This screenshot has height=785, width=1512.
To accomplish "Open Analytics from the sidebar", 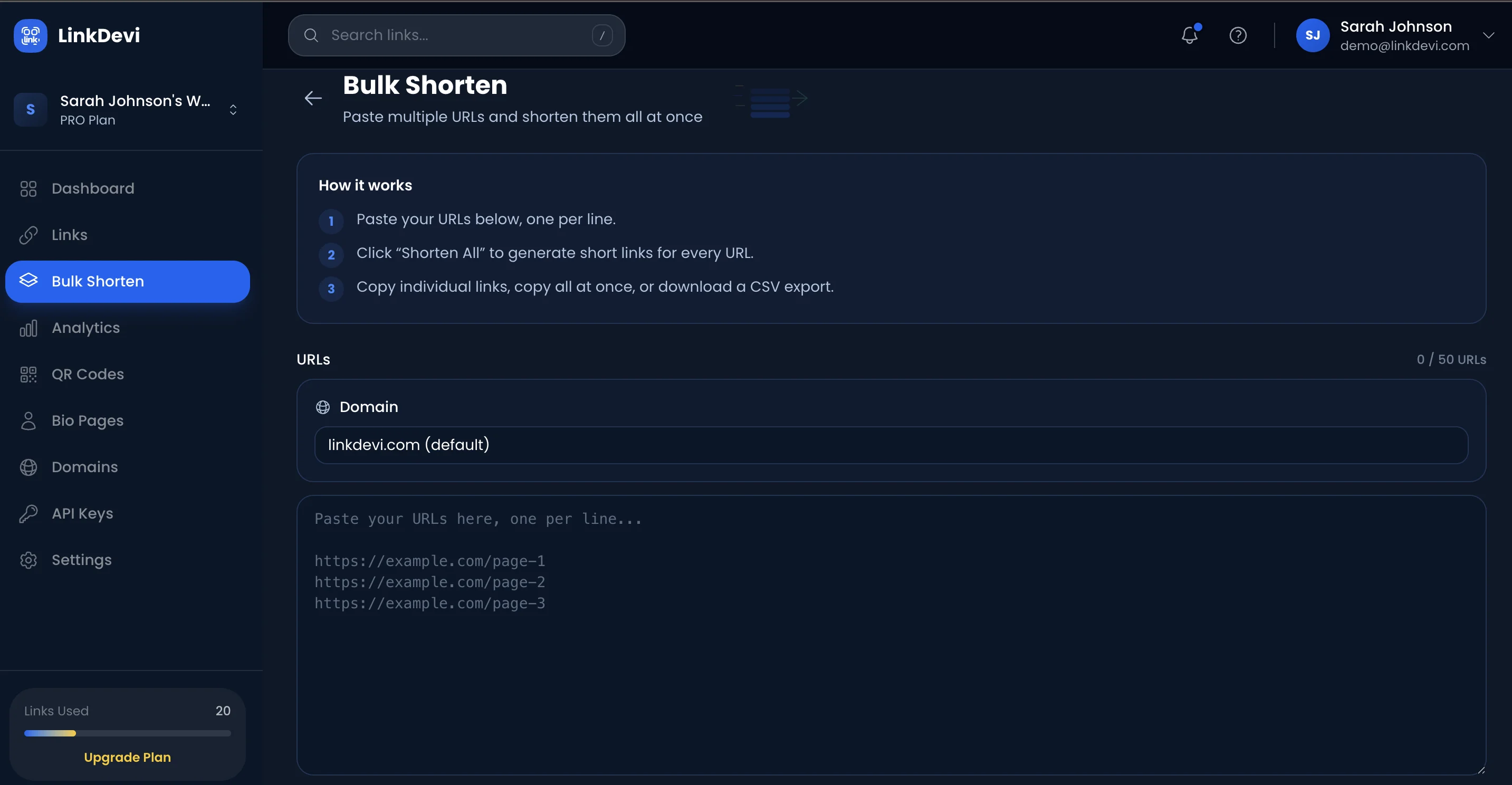I will (x=85, y=328).
